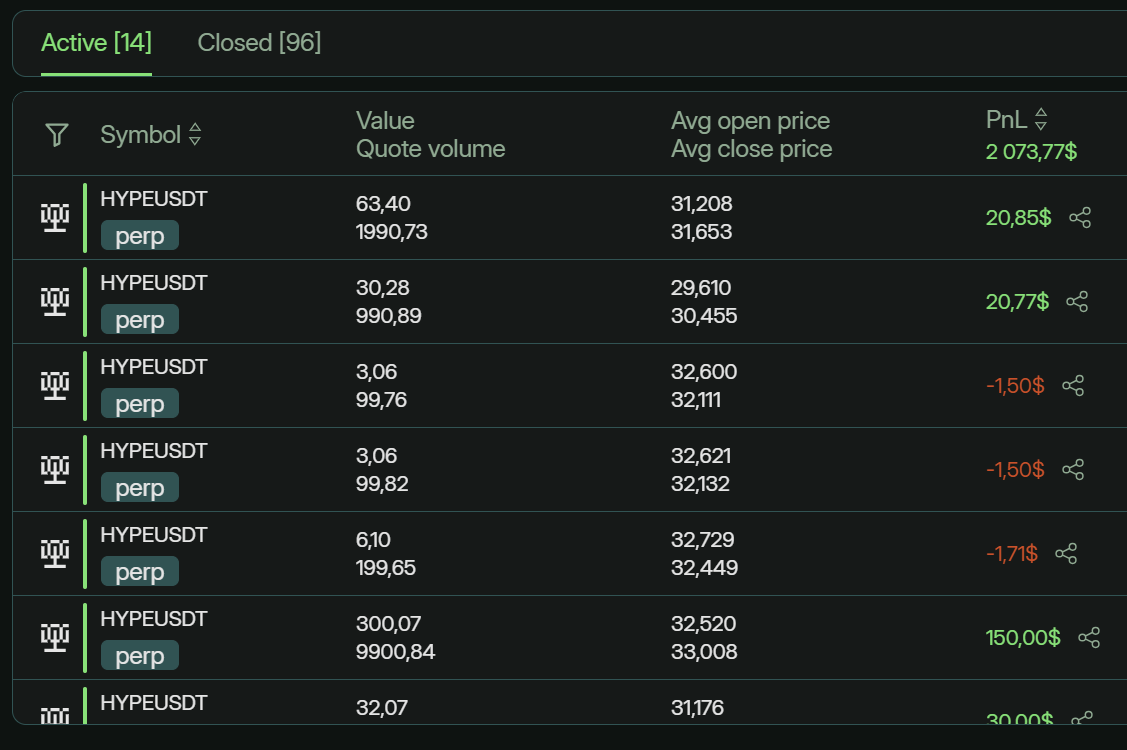This screenshot has width=1127, height=750.
Task: Click the Avg open price column header
Action: [x=750, y=121]
